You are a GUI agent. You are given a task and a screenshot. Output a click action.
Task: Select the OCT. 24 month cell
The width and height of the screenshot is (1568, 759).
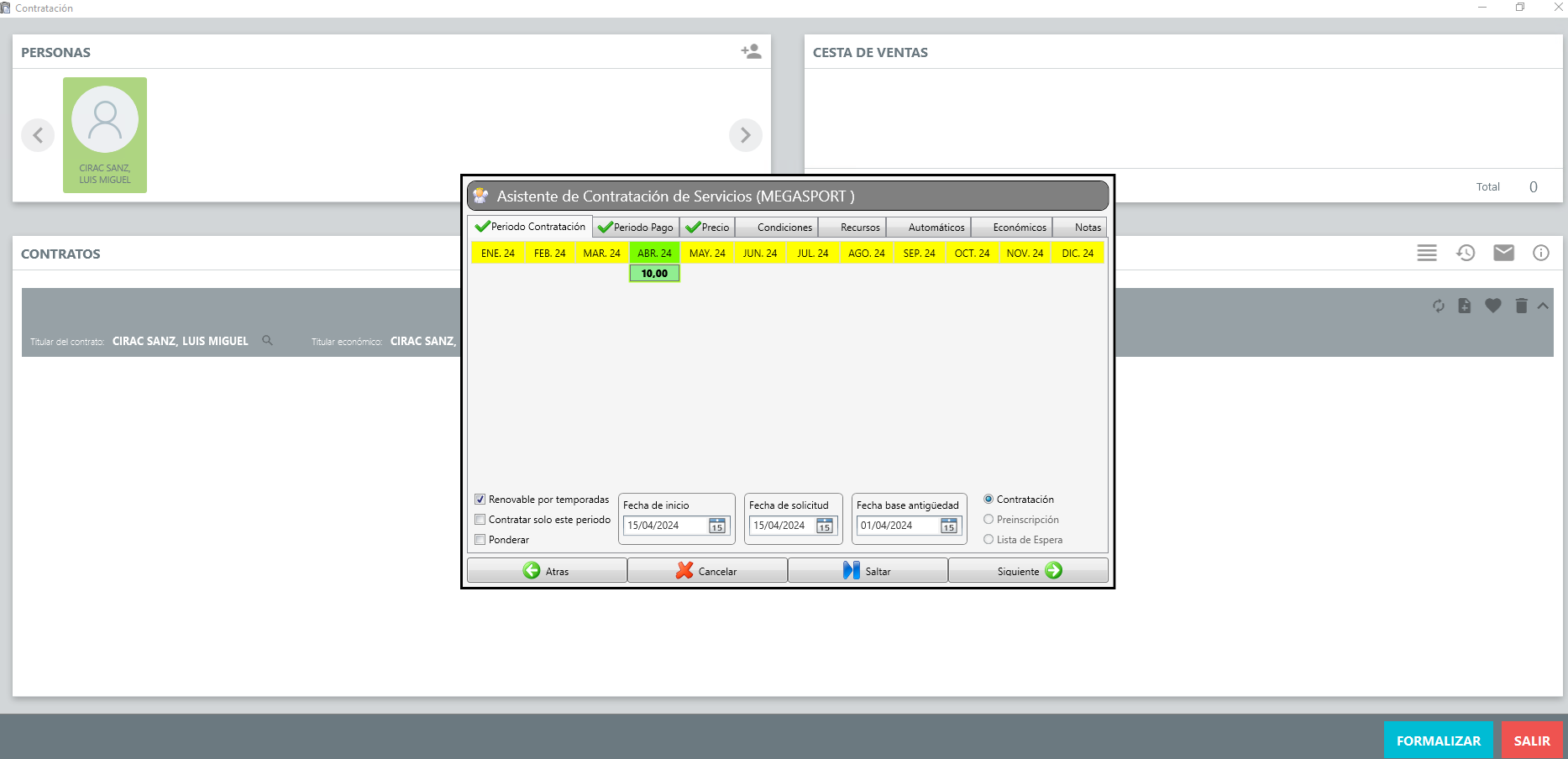[x=973, y=253]
